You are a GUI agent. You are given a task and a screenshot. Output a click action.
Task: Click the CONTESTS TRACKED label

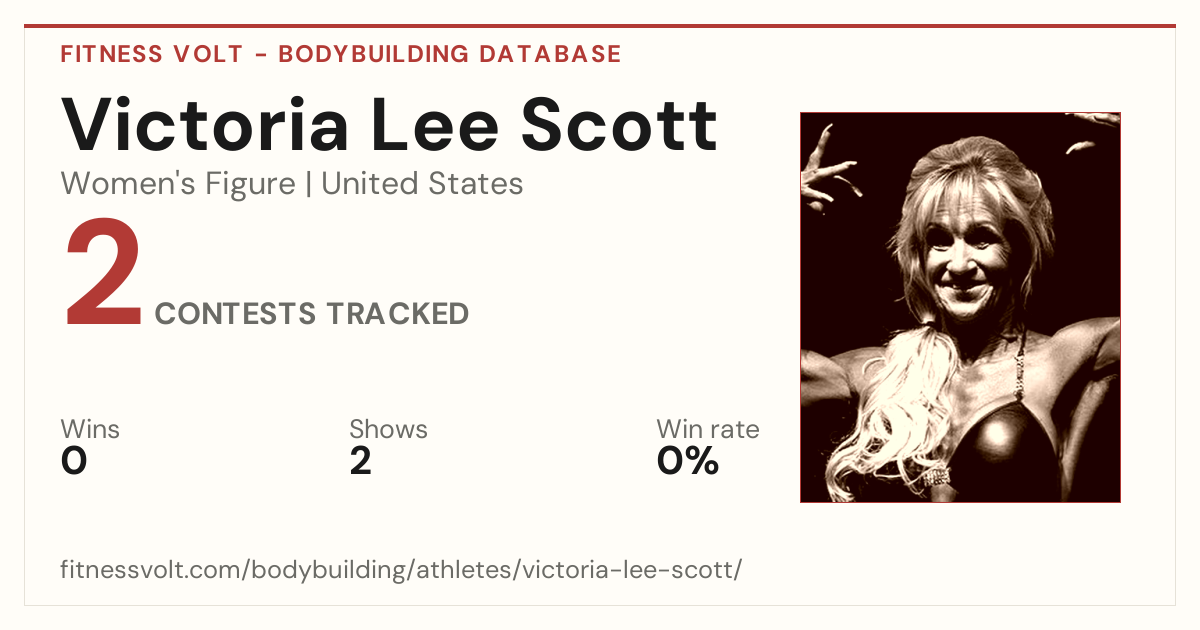312,314
